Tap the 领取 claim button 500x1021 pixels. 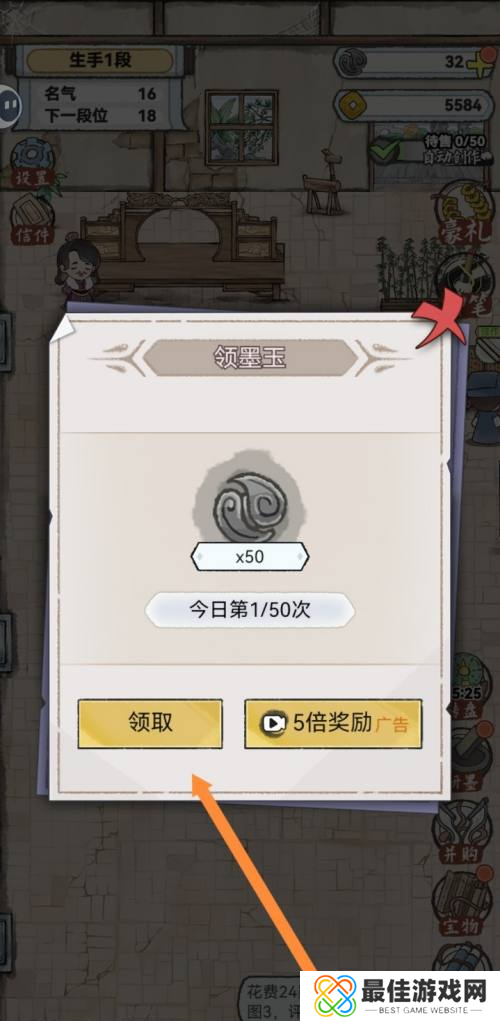coord(150,723)
